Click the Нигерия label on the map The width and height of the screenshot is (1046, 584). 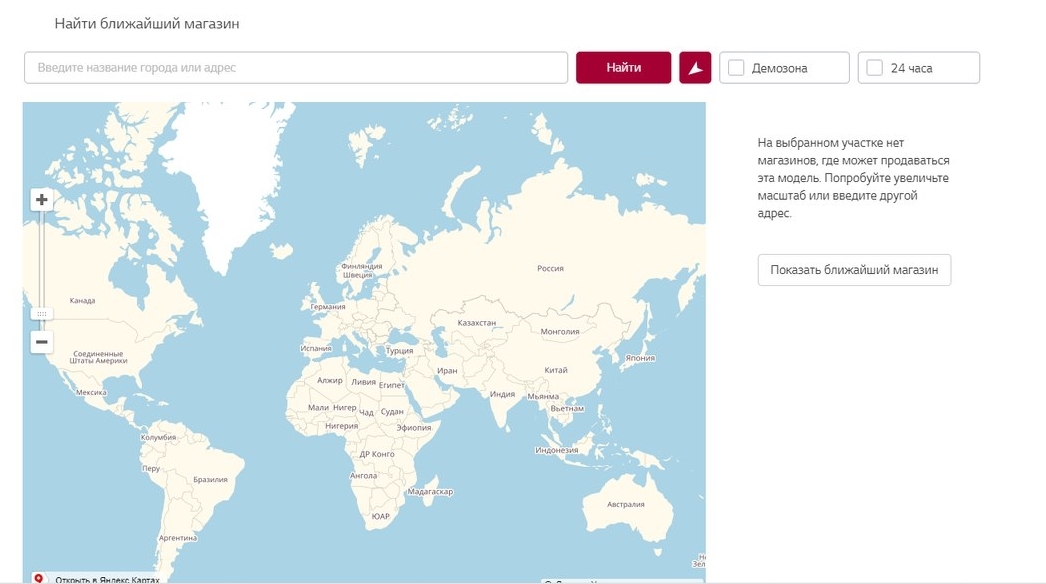coord(342,425)
